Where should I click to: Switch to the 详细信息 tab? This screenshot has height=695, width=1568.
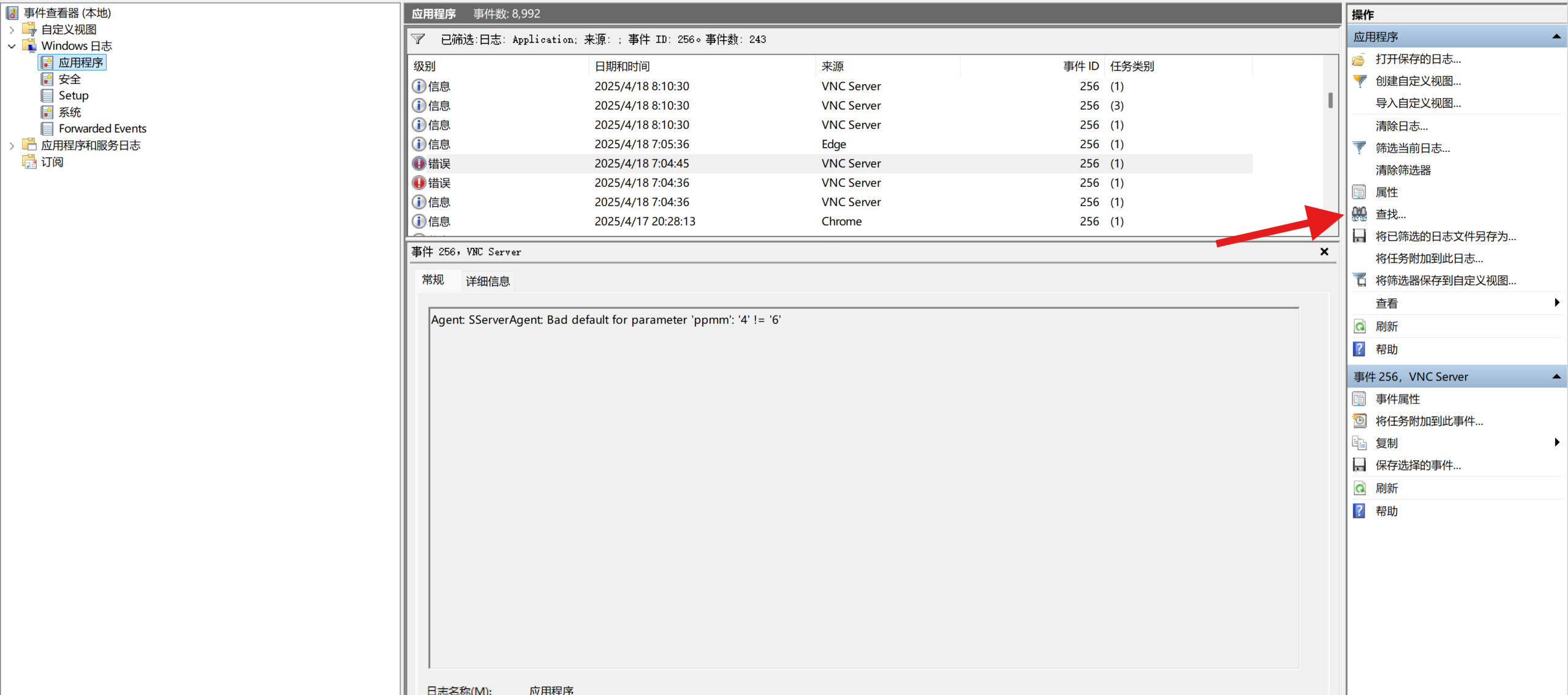488,281
